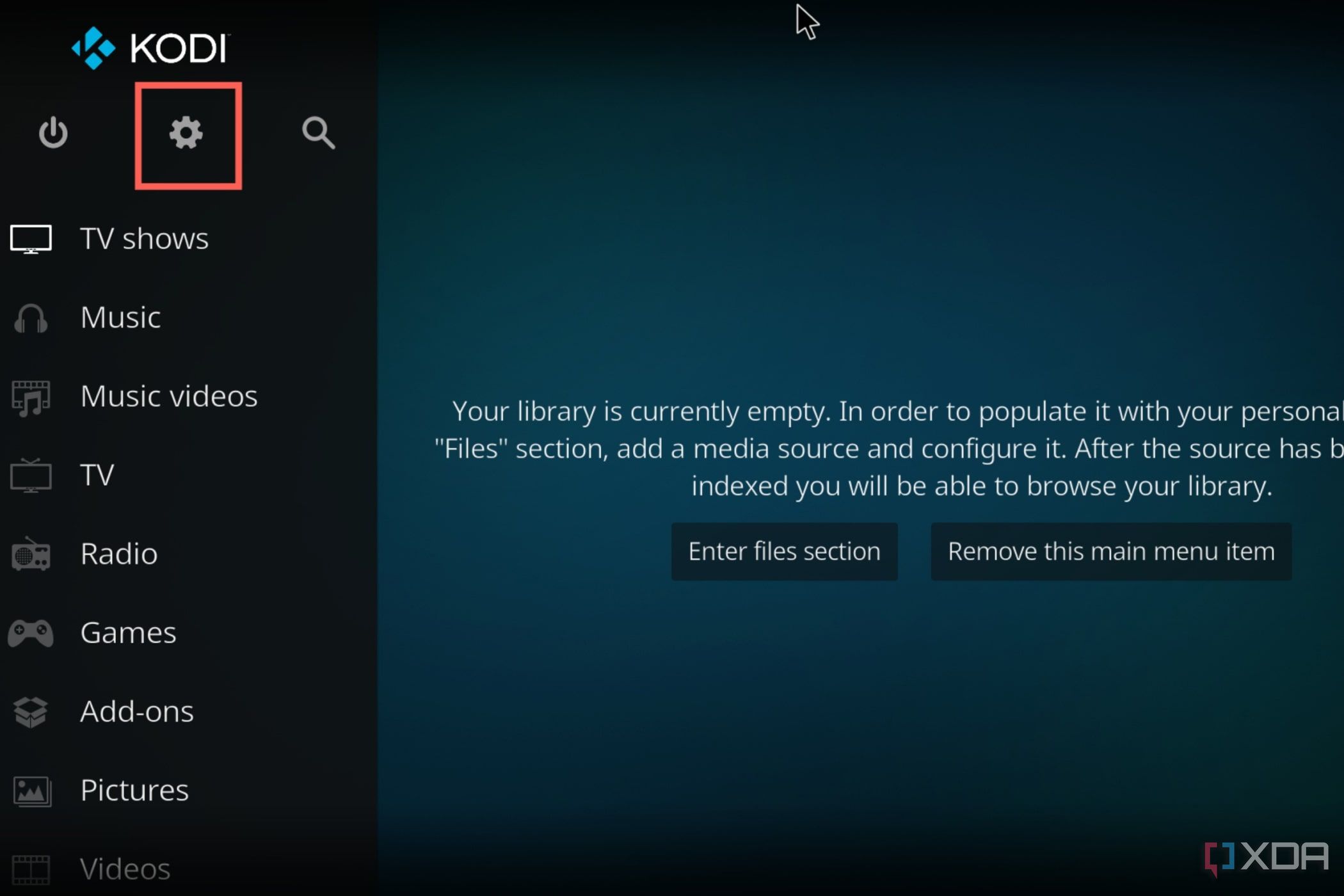The image size is (1344, 896).
Task: Select Radio menu item
Action: (119, 553)
